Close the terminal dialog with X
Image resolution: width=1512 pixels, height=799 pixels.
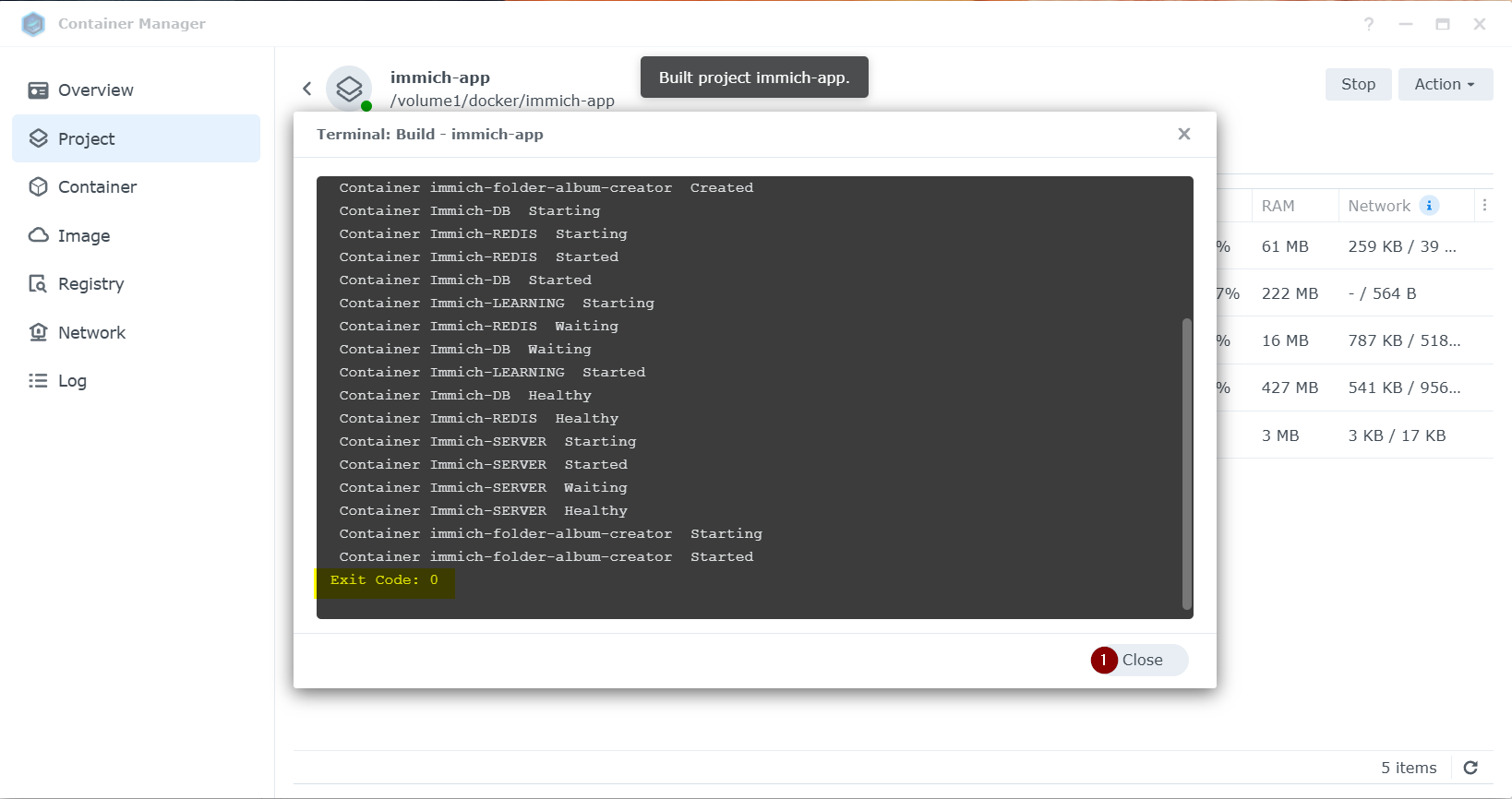1184,134
